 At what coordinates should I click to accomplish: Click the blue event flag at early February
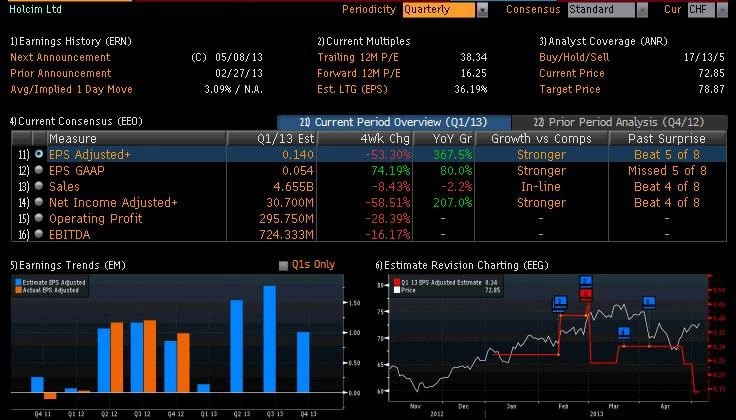coord(560,303)
